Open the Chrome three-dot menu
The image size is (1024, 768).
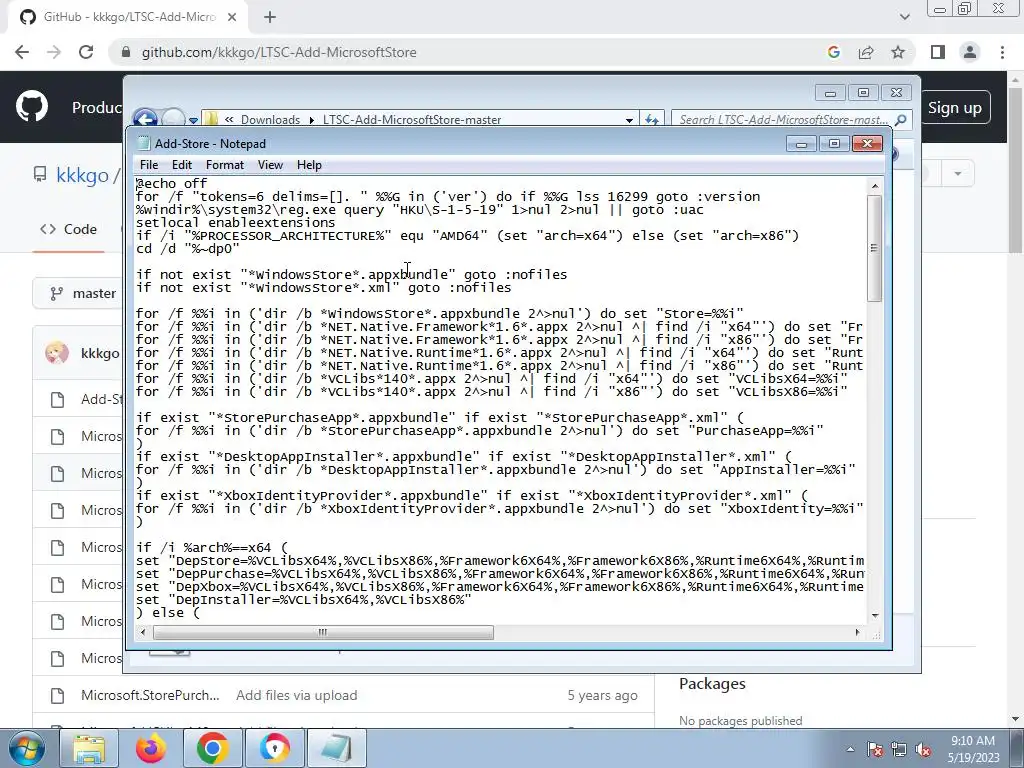[1002, 52]
